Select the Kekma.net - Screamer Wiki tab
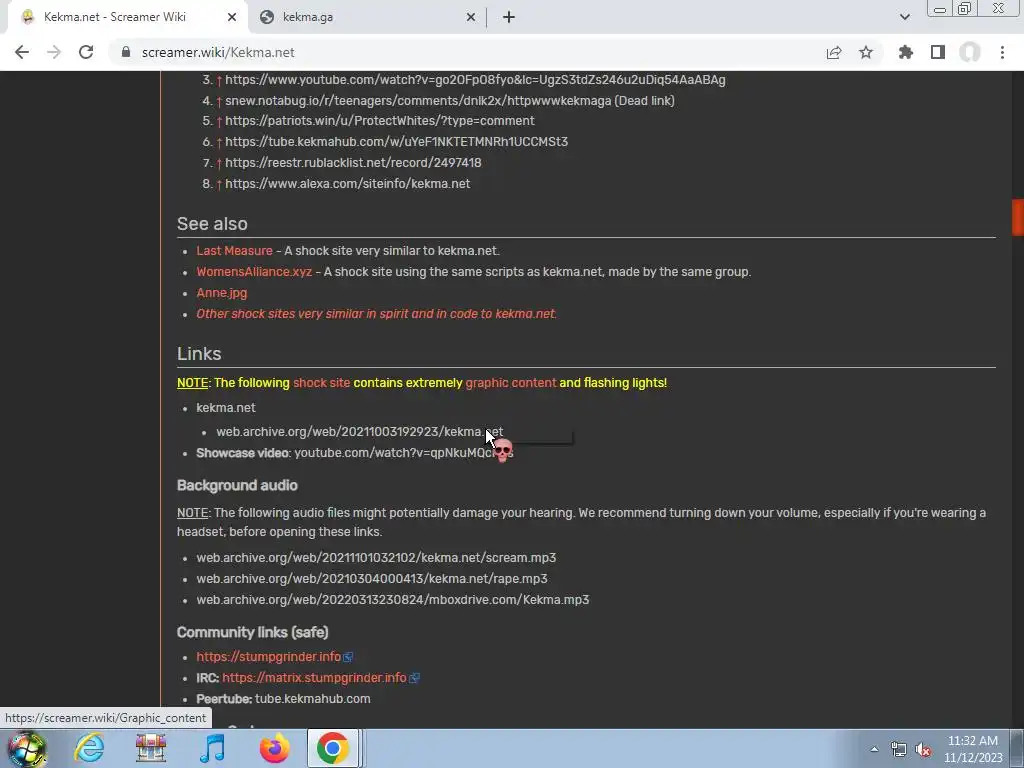1024x768 pixels. [127, 17]
